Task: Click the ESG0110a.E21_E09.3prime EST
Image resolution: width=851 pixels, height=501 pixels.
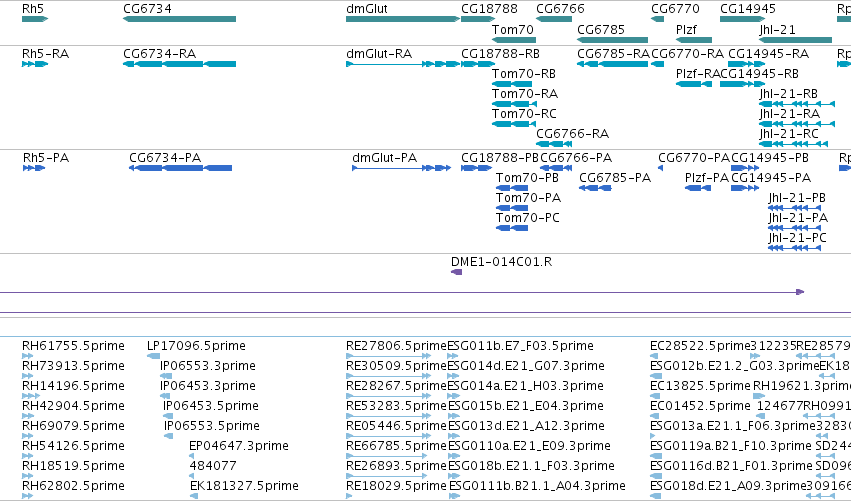Action: click(x=453, y=456)
